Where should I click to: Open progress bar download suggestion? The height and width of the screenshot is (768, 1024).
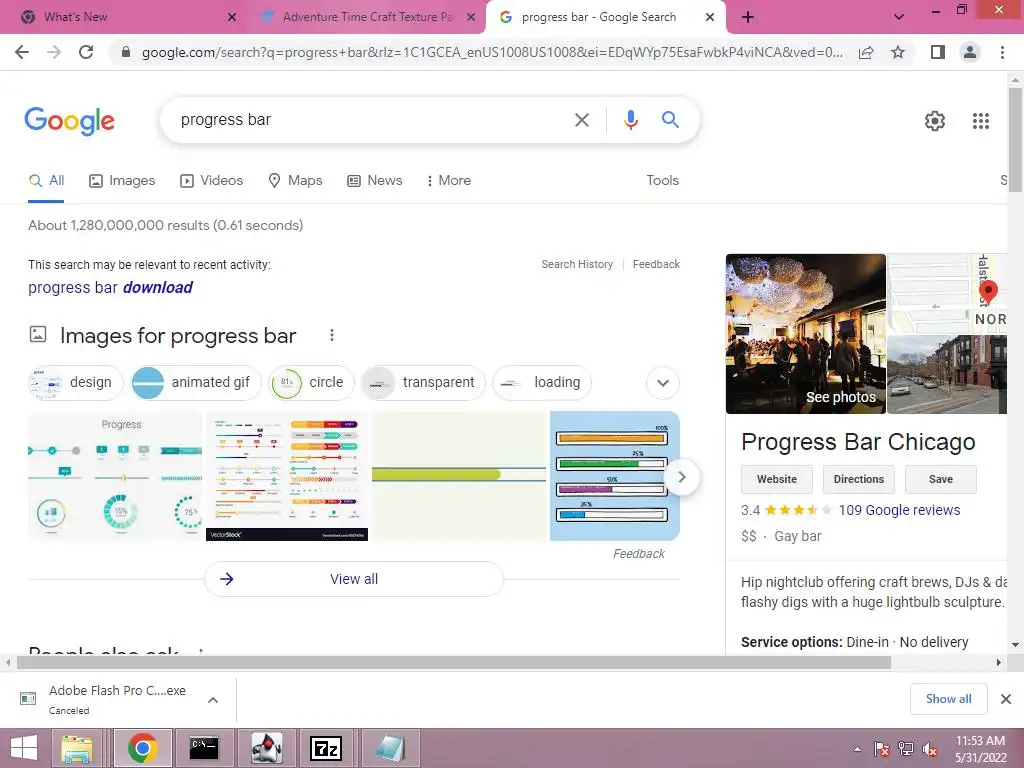point(110,288)
